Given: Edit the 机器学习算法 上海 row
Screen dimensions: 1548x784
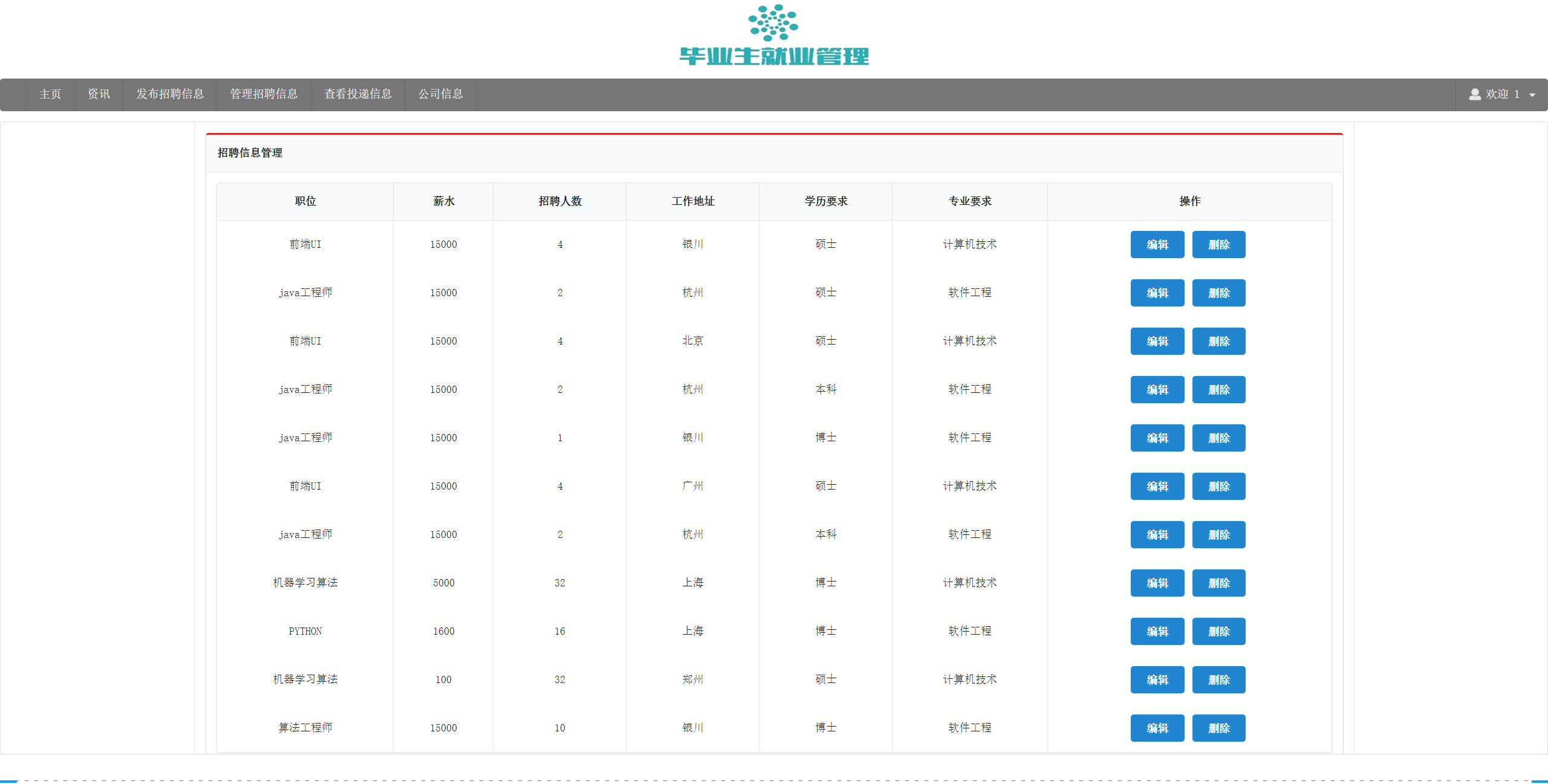Looking at the screenshot, I should [x=1157, y=583].
